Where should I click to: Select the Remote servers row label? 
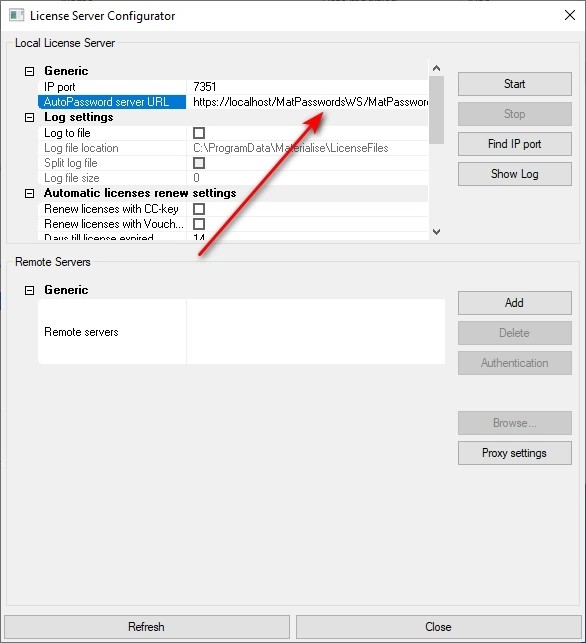(81, 332)
